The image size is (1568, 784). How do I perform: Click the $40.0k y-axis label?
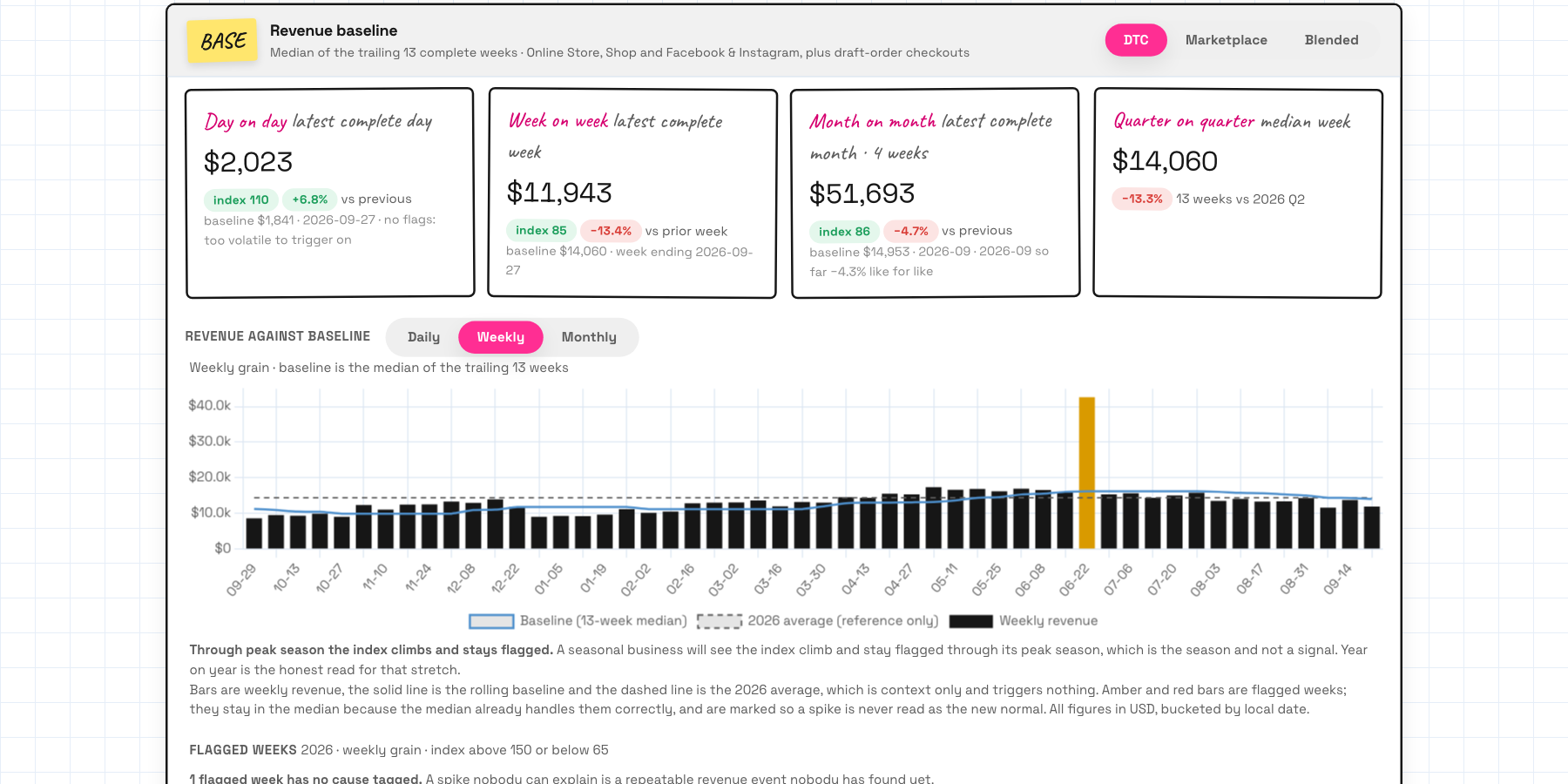(209, 405)
